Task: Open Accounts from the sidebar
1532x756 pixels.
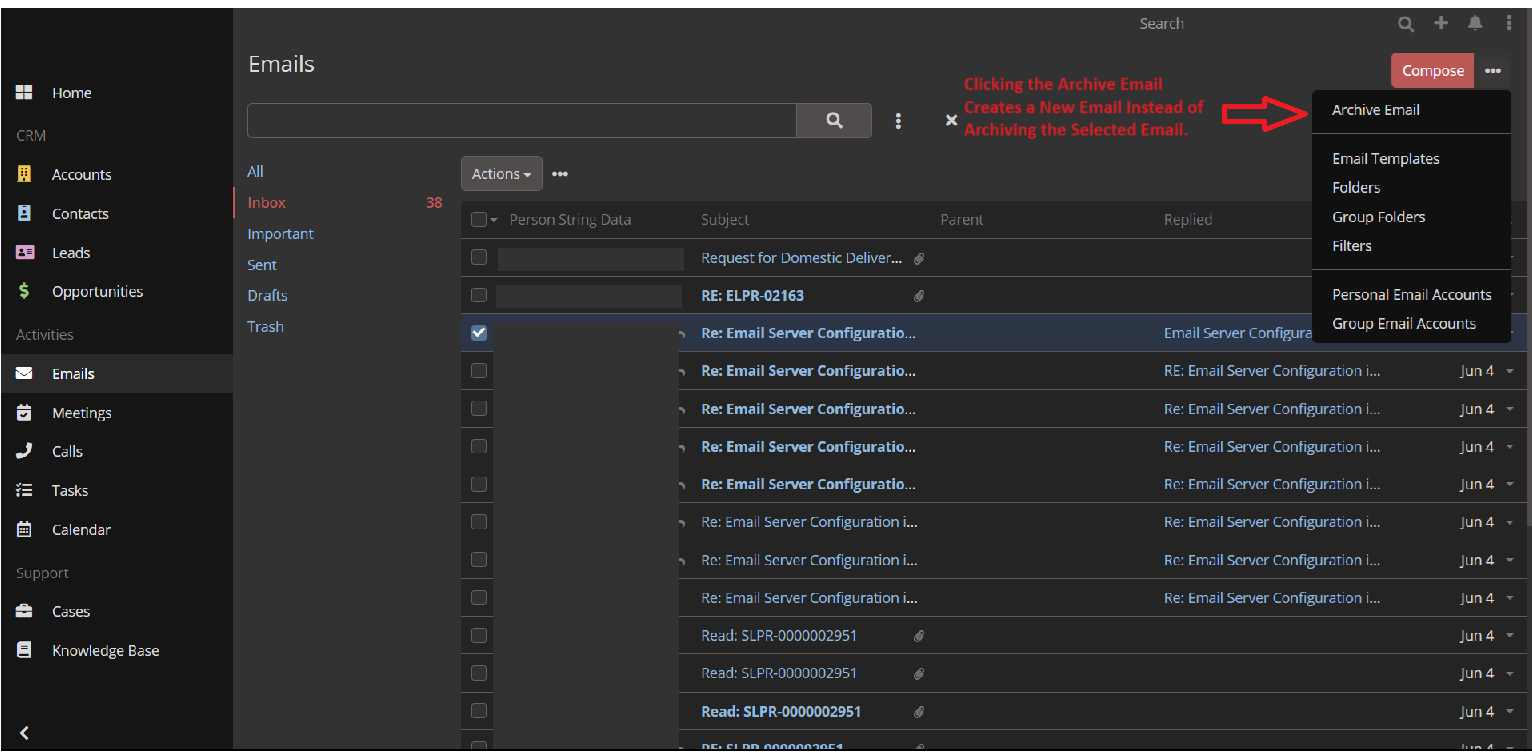Action: (81, 174)
